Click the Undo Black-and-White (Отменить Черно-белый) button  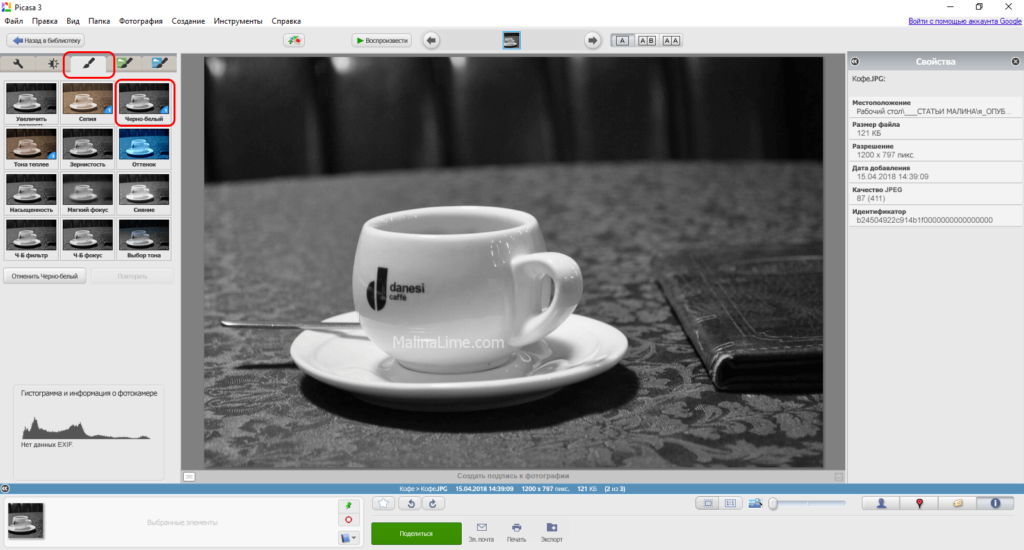tap(45, 275)
